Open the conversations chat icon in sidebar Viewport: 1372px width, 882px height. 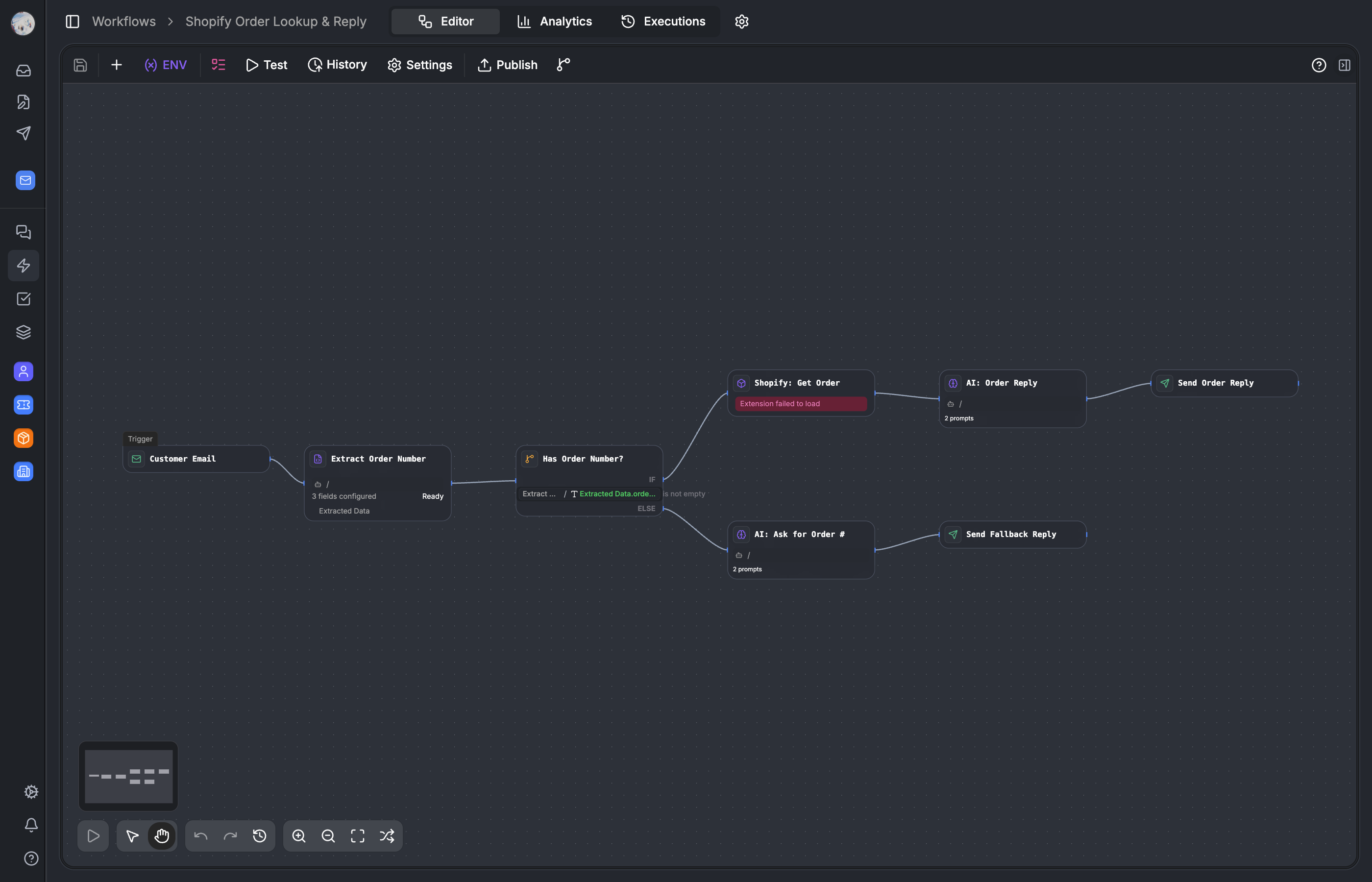[x=24, y=232]
